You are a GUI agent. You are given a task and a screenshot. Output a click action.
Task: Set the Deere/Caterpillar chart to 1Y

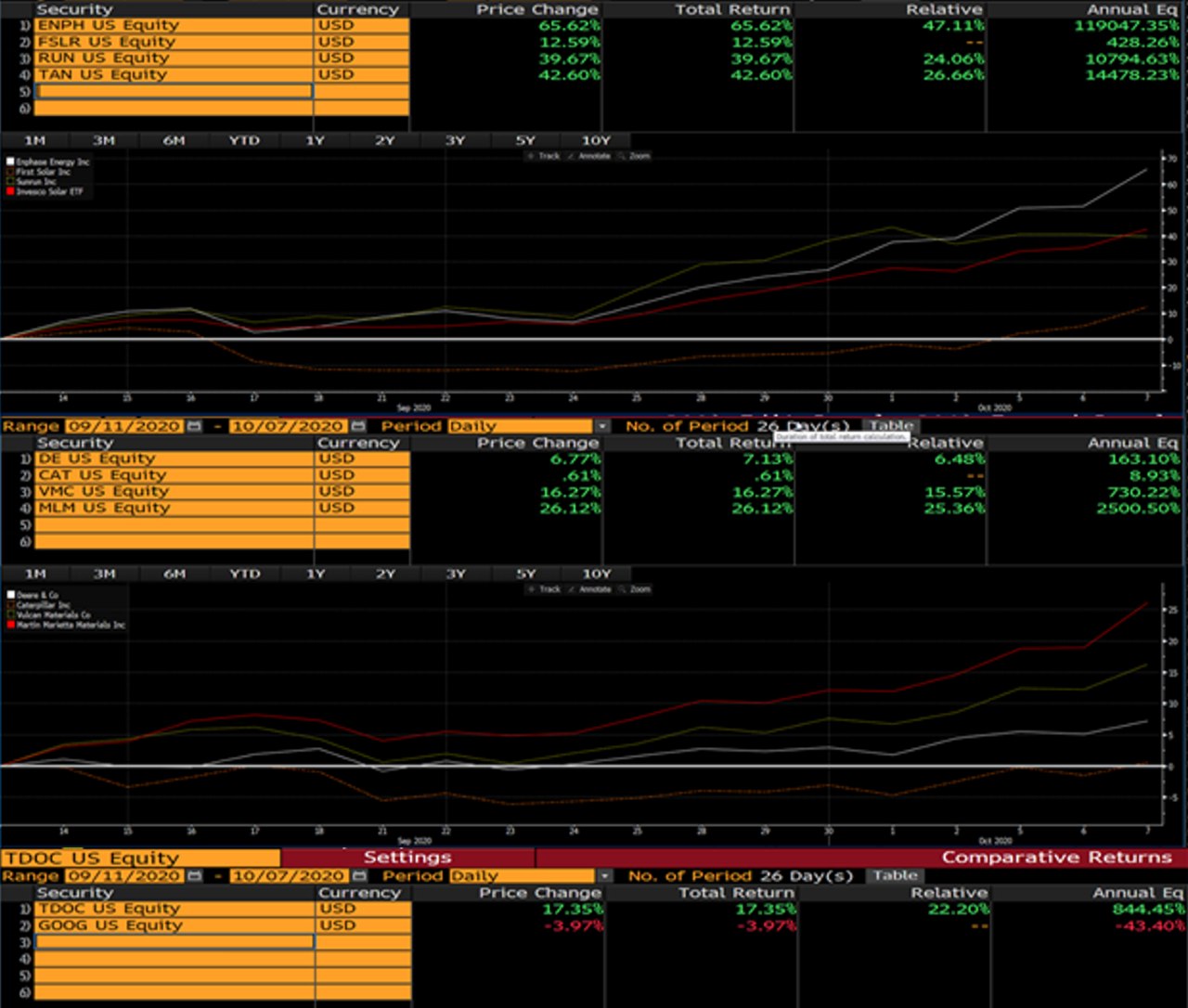(316, 574)
